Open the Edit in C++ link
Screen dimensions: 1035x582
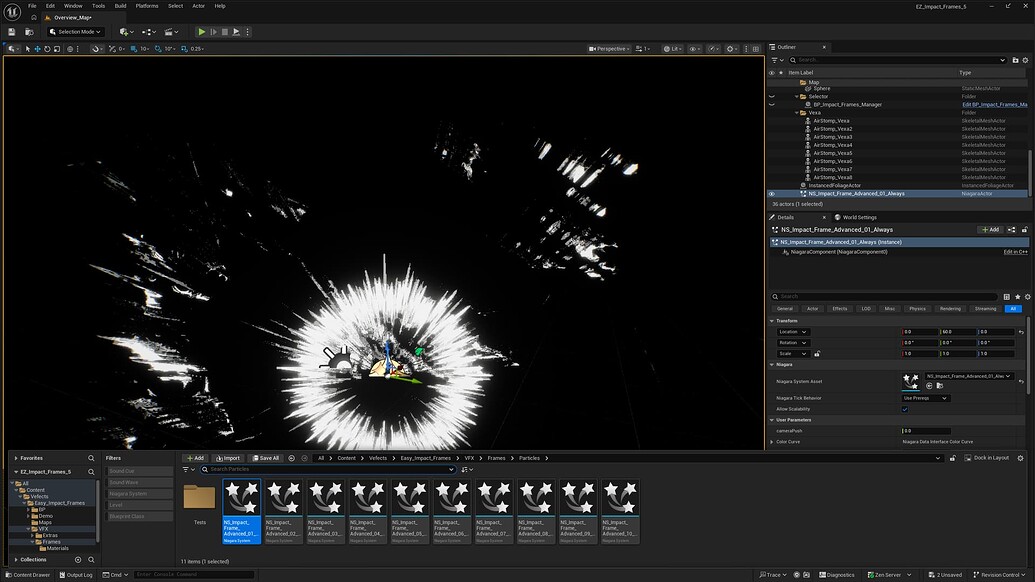(x=1015, y=252)
